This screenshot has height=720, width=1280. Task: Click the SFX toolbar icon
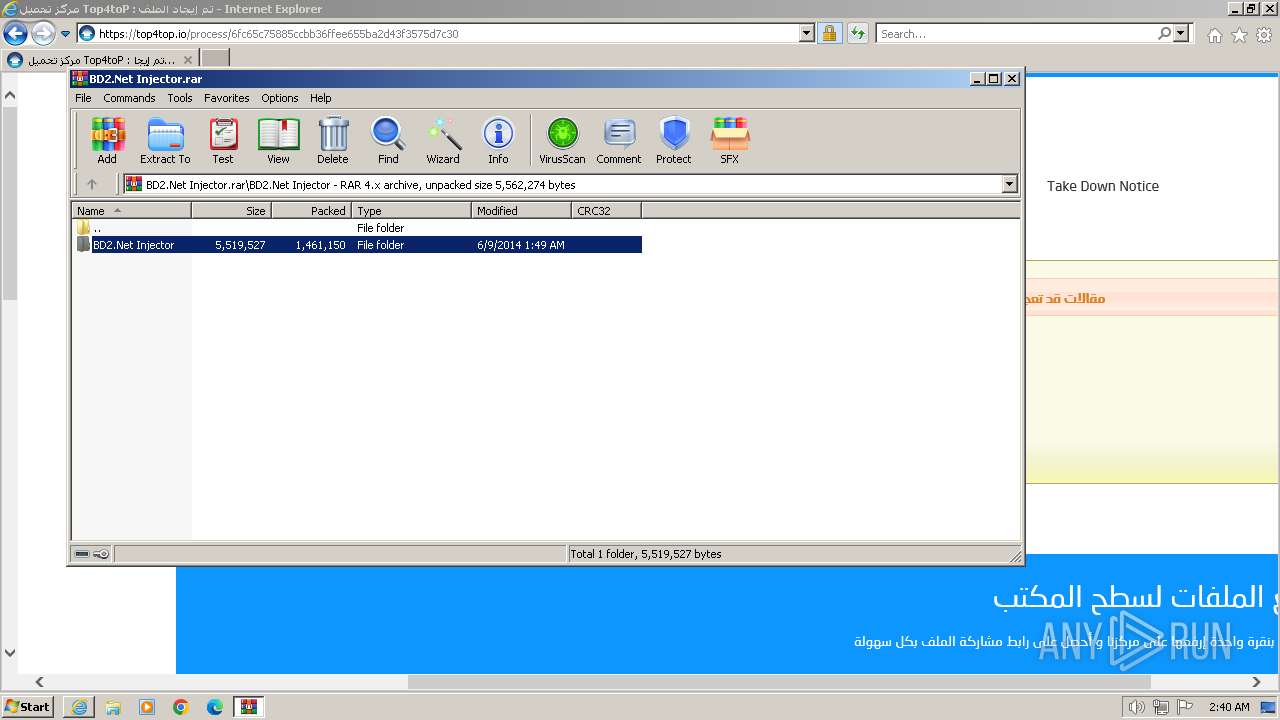(730, 140)
